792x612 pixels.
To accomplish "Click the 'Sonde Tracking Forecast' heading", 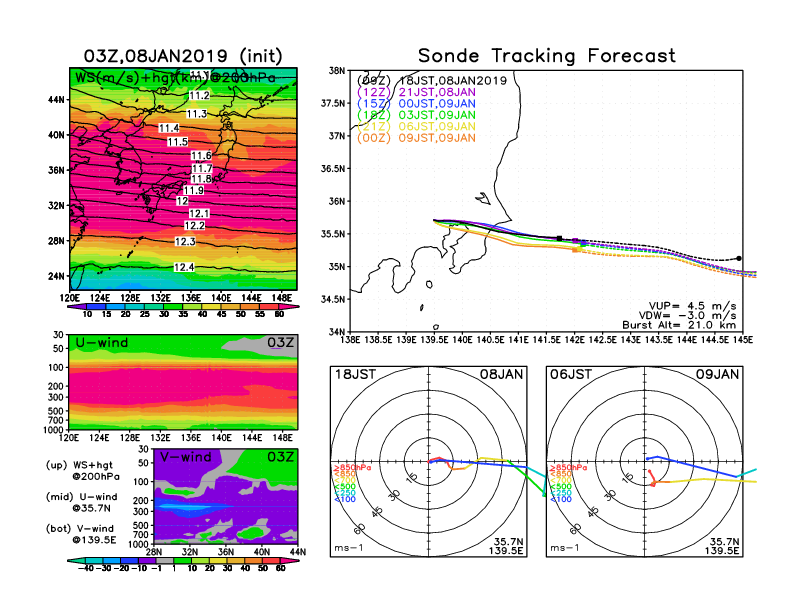I will 547,55.
